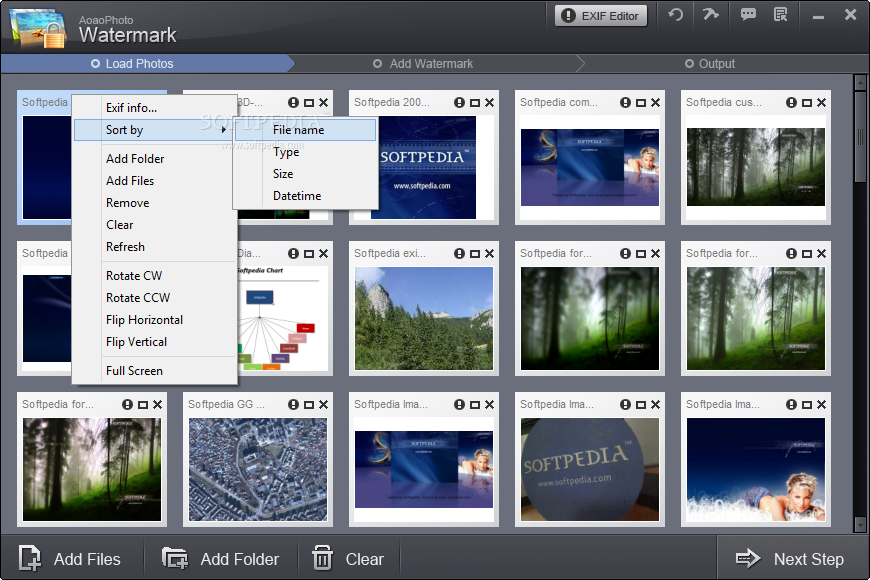Click Add Files button in bottom bar
Screen dimensions: 870x580
[70, 558]
